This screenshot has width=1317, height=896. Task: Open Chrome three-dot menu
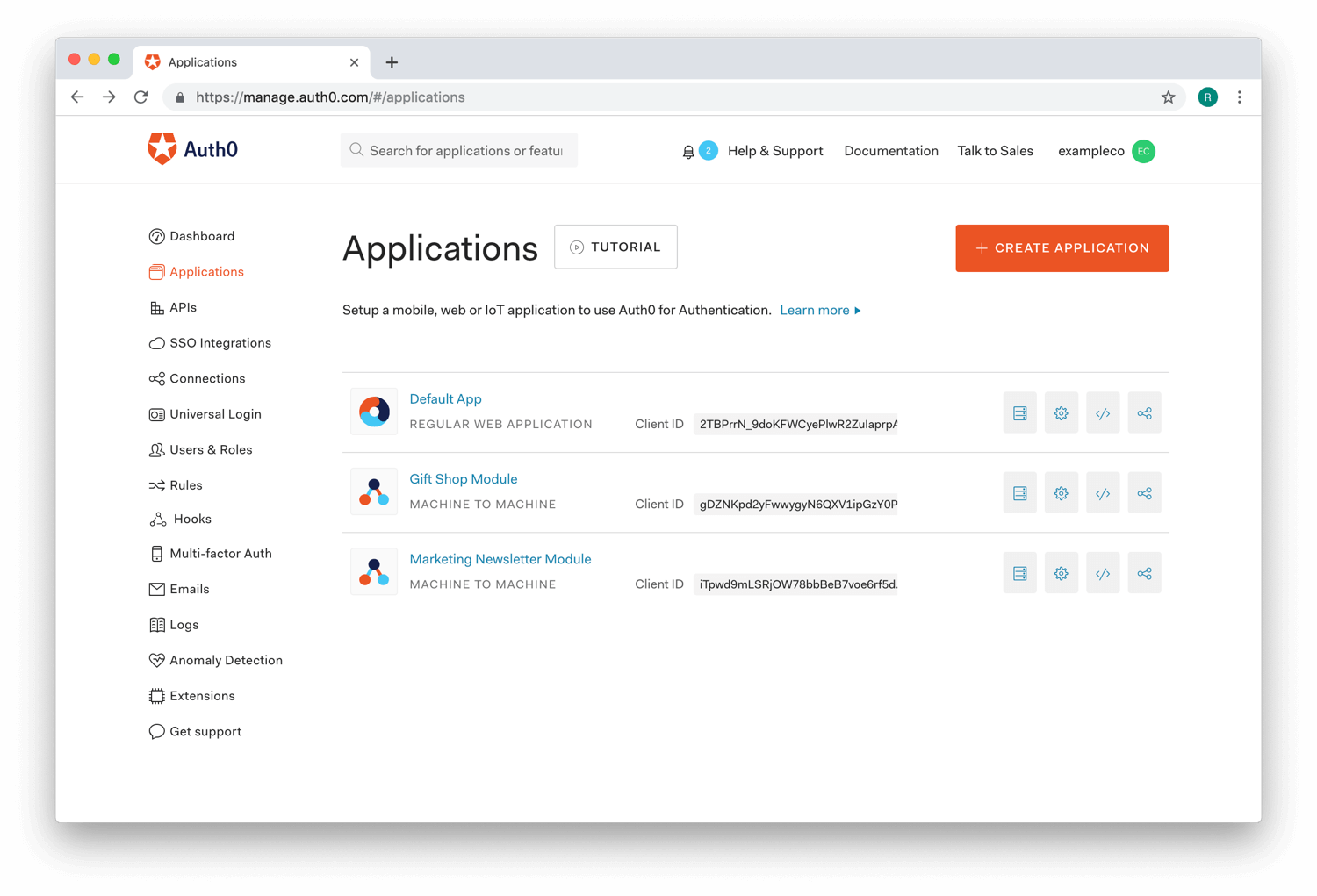(x=1240, y=97)
